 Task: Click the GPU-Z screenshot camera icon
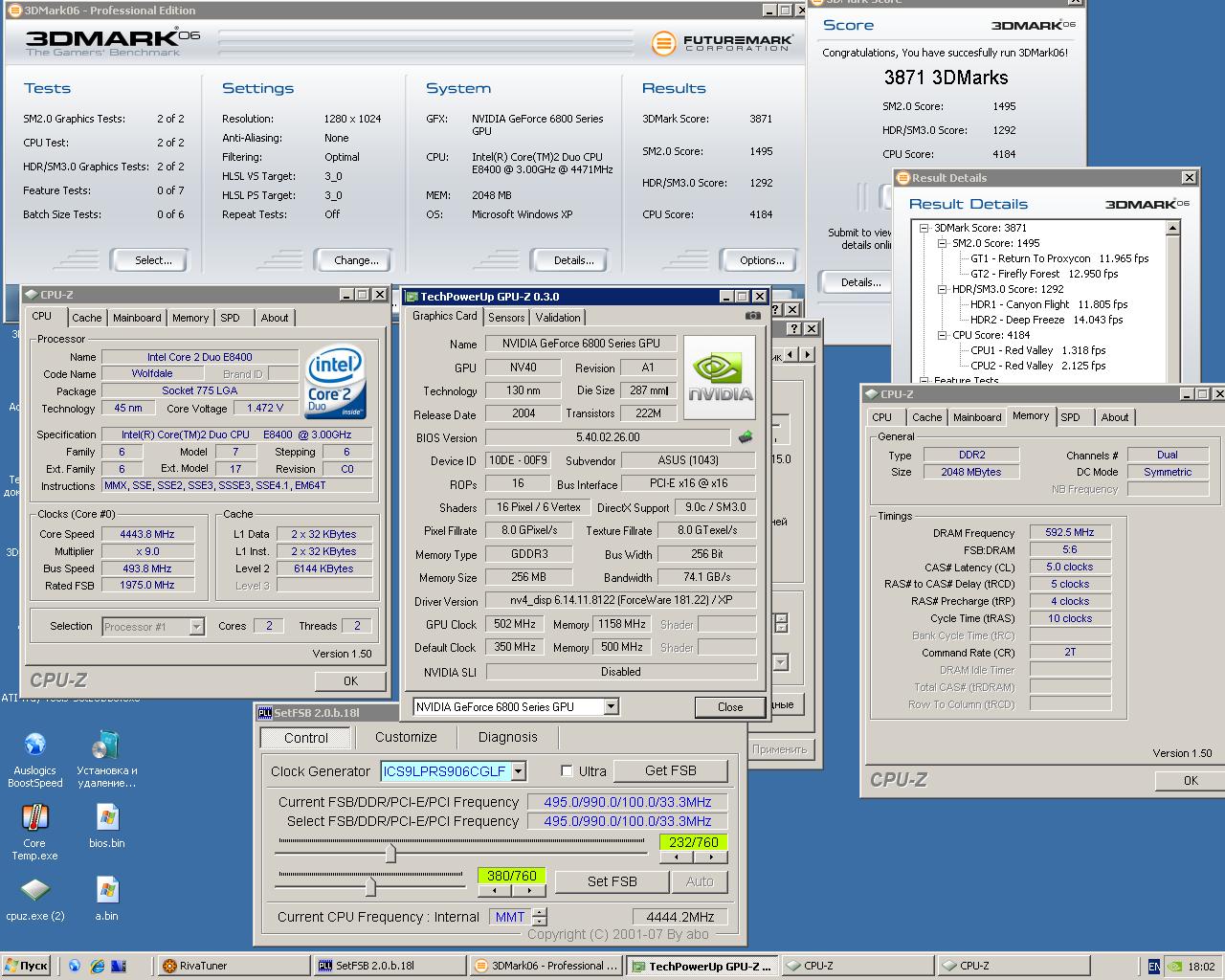(x=753, y=316)
